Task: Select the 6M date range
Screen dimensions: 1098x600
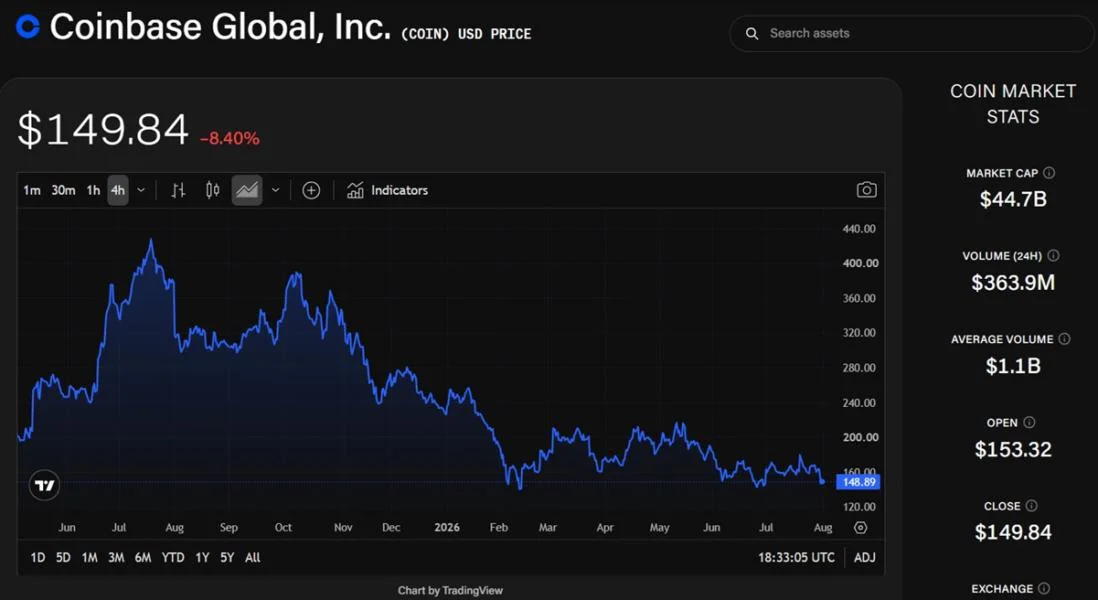Action: pyautogui.click(x=143, y=558)
